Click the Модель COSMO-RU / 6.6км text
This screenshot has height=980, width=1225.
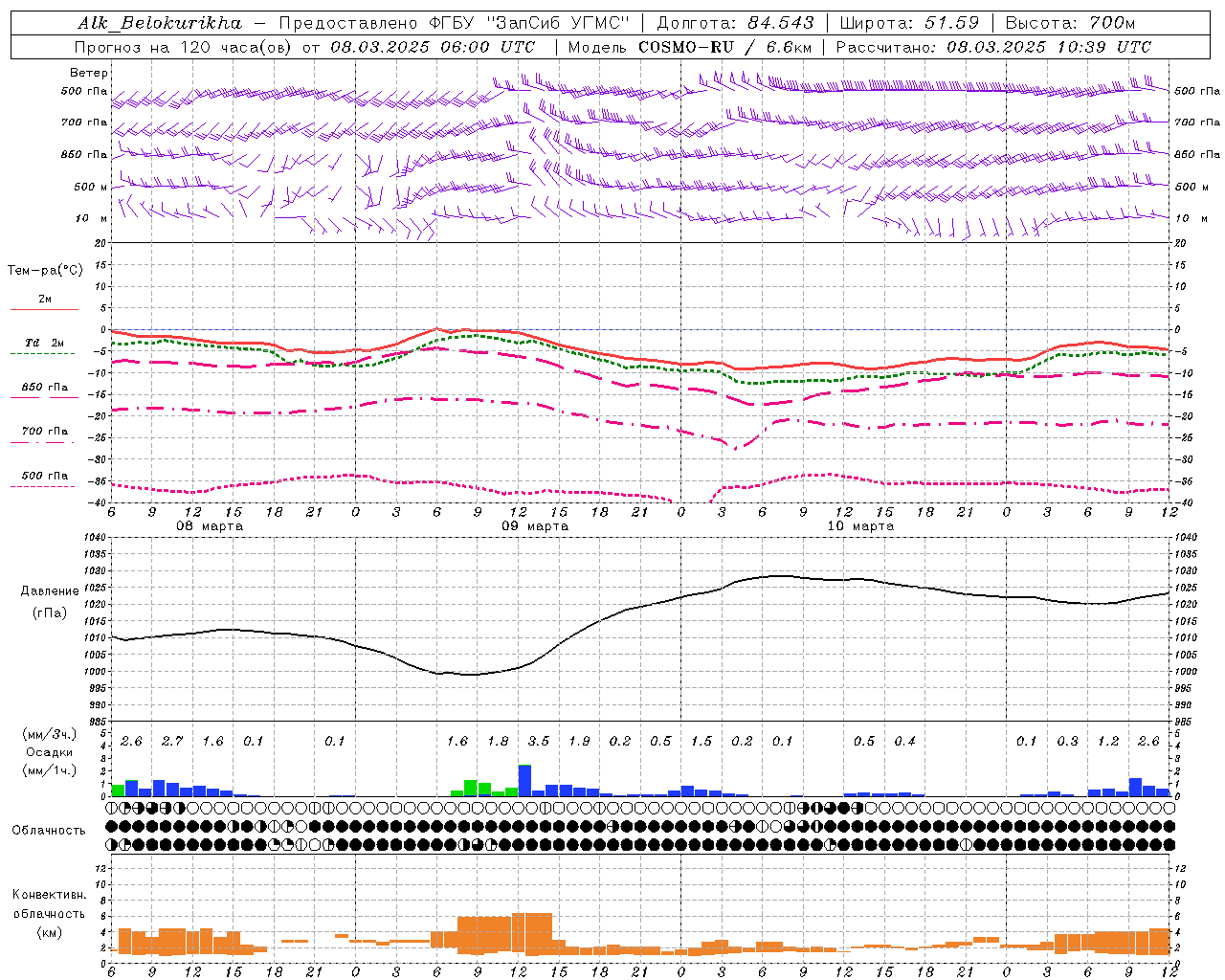tap(689, 47)
